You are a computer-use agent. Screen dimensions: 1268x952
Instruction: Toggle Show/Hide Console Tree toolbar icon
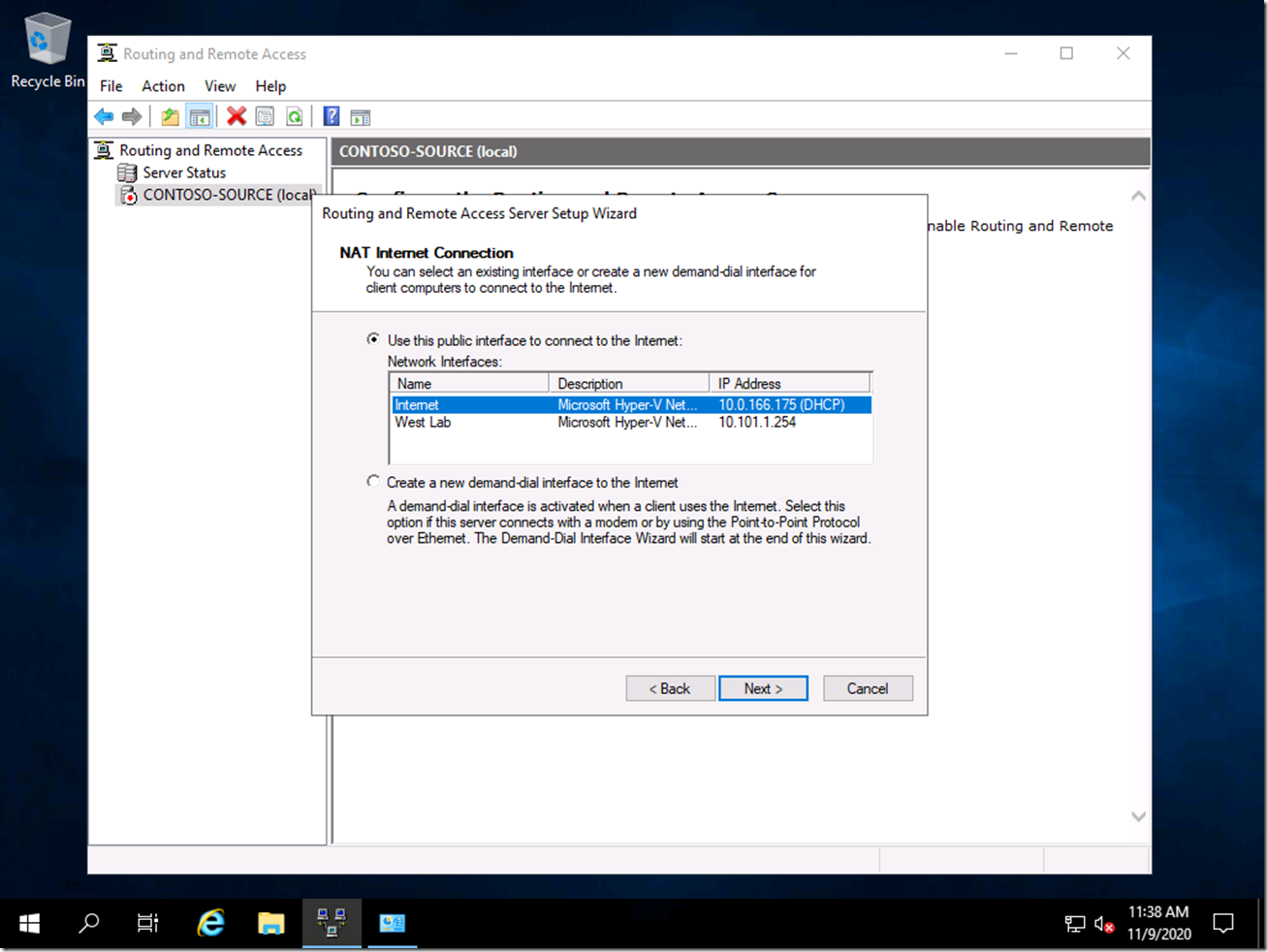click(200, 117)
